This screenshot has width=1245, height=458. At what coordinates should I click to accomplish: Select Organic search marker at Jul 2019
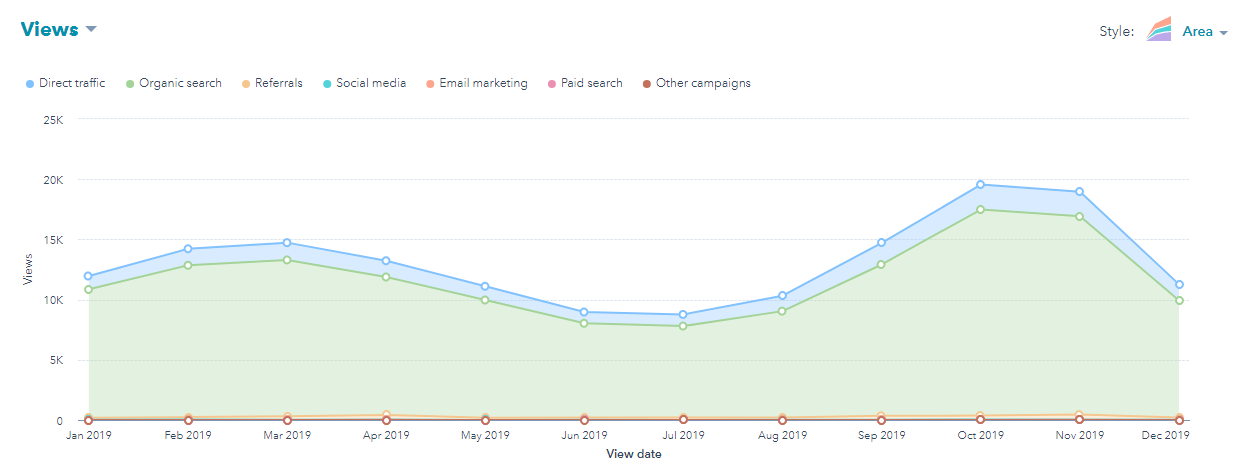(x=683, y=326)
